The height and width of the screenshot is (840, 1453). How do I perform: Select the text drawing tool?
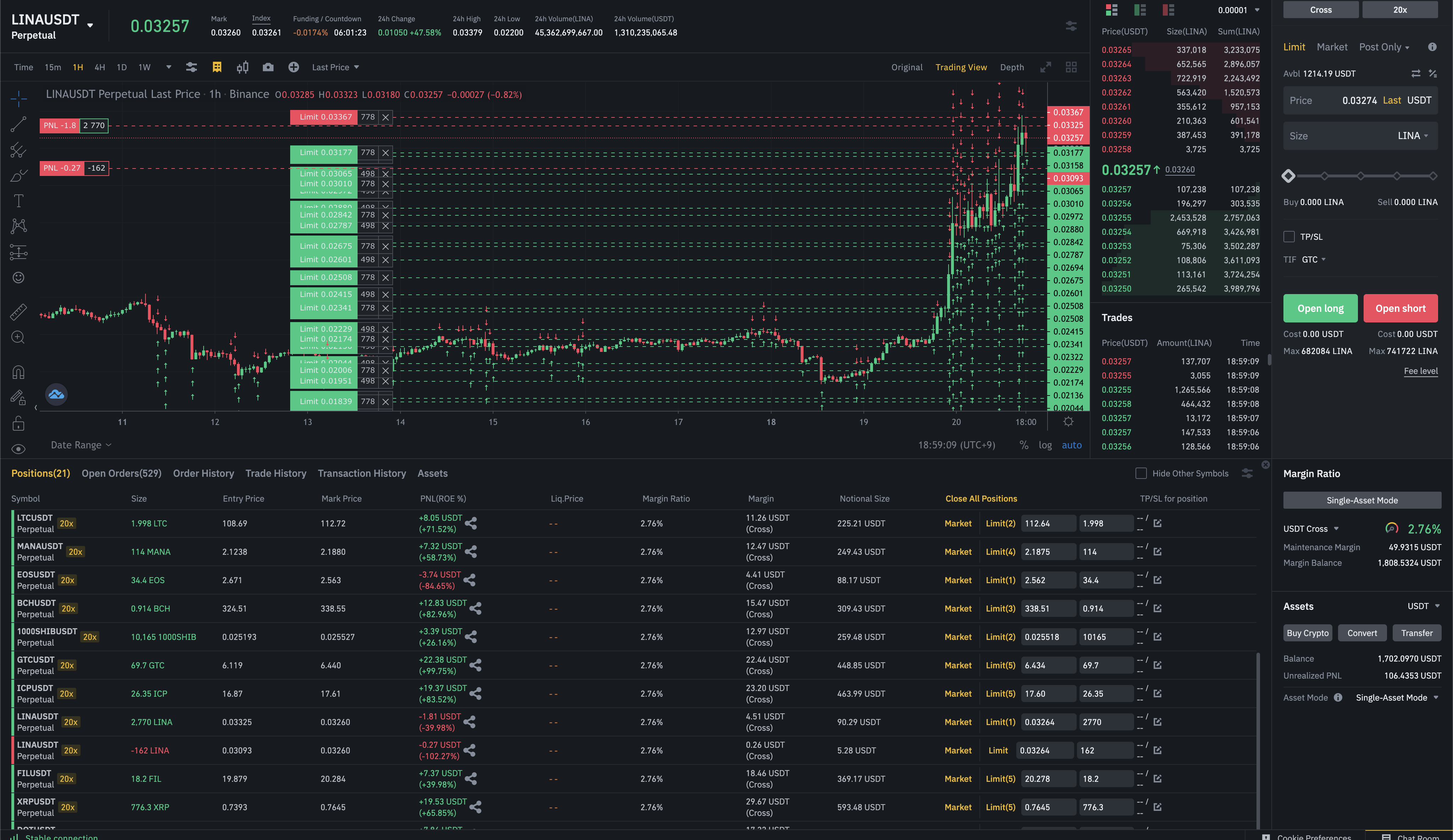[18, 201]
